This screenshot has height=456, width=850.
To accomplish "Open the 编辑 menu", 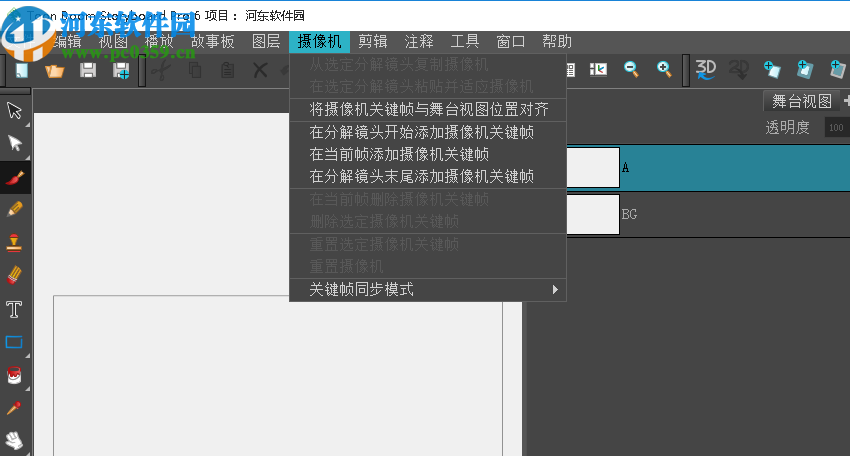I will coord(67,42).
